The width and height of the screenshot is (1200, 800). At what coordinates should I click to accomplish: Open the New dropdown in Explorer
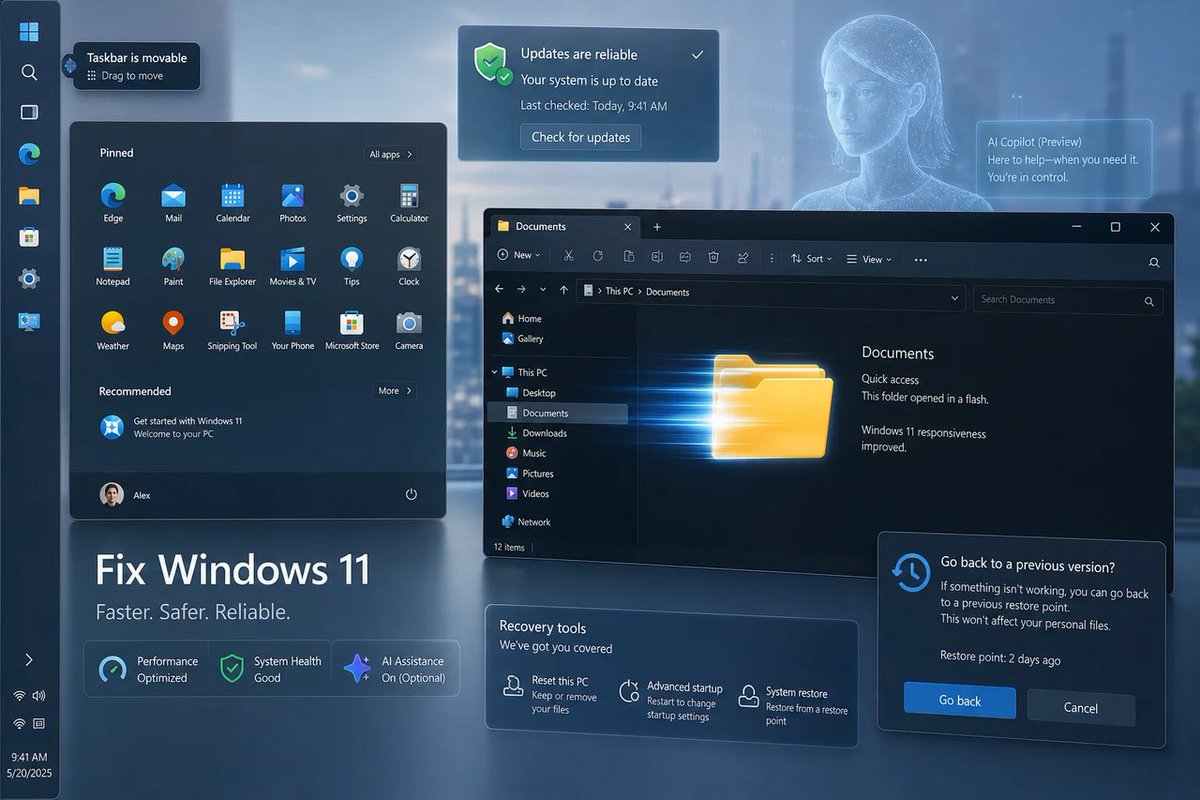[x=519, y=256]
